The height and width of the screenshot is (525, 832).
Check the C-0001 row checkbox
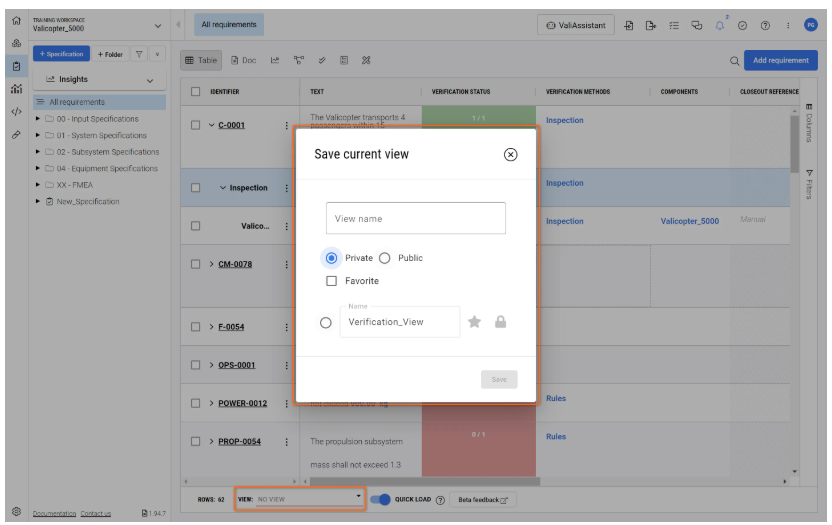click(x=195, y=125)
